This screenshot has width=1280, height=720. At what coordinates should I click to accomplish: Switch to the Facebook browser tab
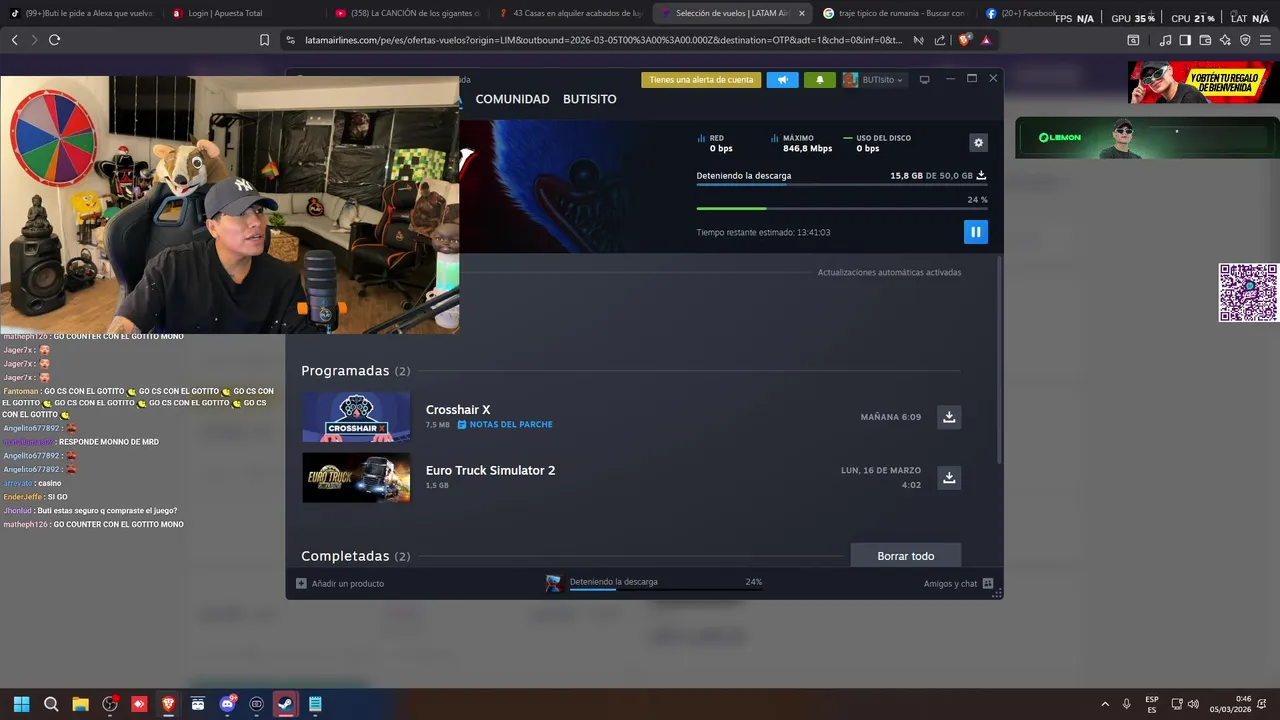pyautogui.click(x=1020, y=13)
